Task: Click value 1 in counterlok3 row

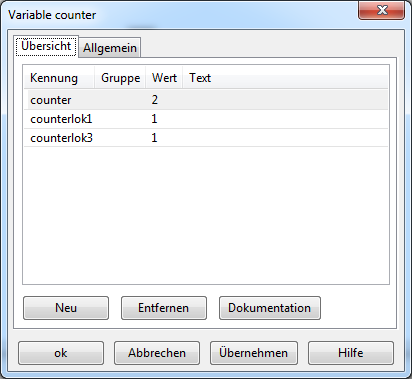Action: (x=154, y=138)
